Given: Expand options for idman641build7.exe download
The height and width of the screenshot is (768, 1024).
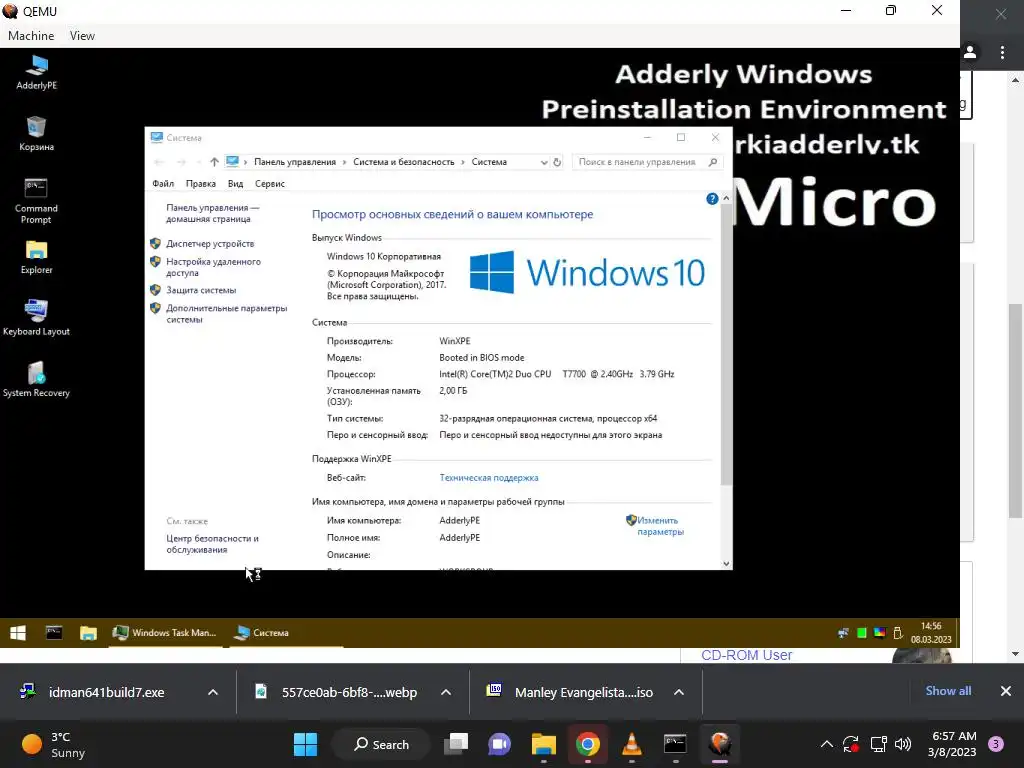Looking at the screenshot, I should [x=213, y=692].
